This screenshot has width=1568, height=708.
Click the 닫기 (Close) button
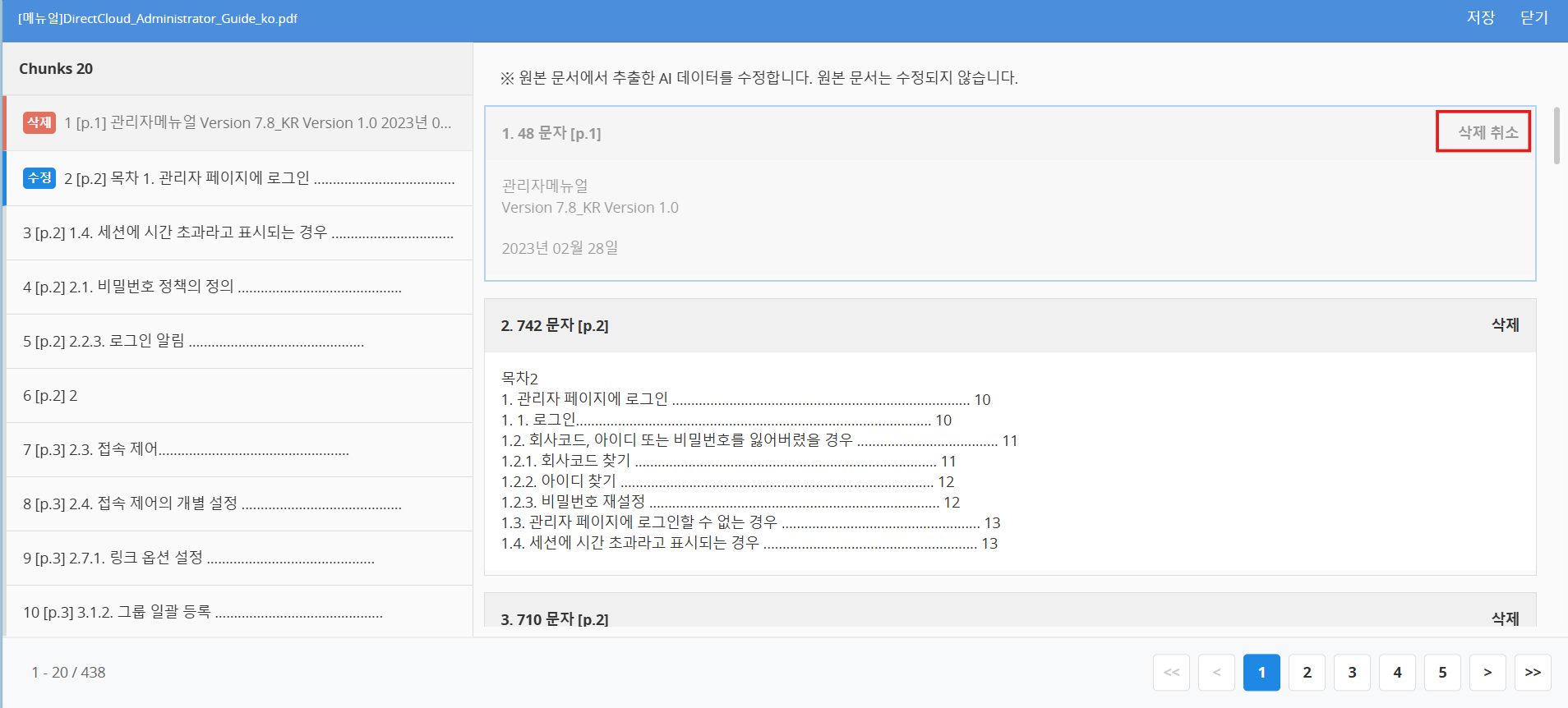(1533, 18)
